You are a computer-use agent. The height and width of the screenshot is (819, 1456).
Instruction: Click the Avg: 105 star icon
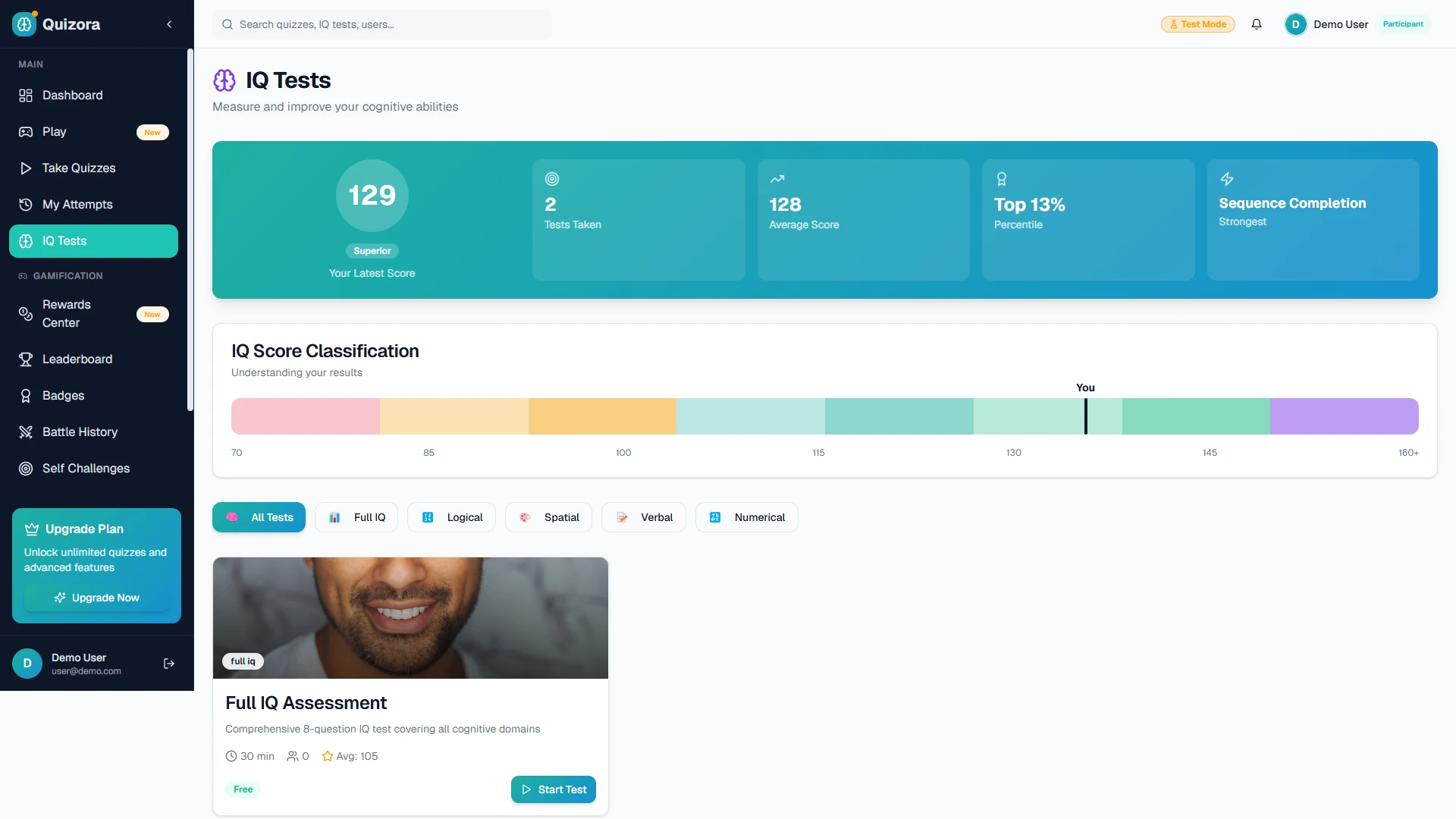point(328,756)
